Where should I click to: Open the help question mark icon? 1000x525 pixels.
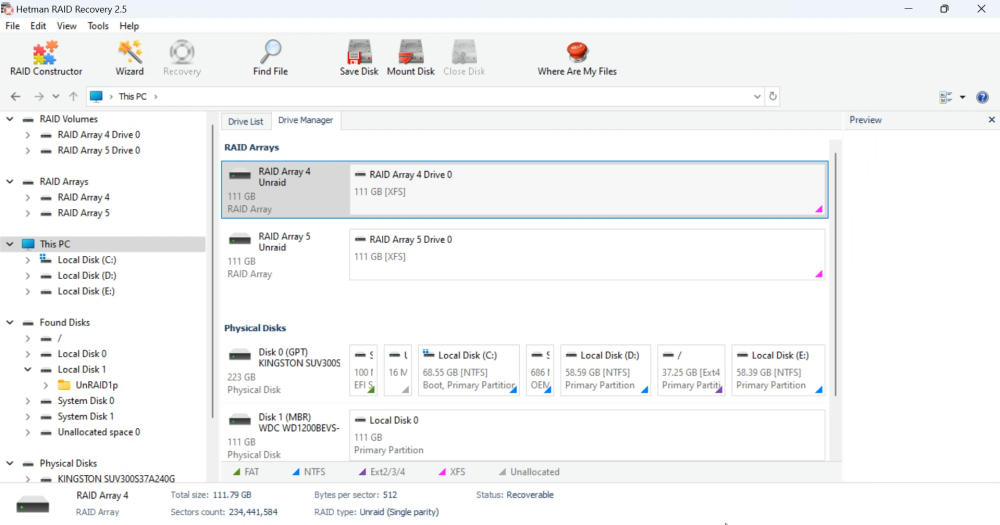[982, 97]
